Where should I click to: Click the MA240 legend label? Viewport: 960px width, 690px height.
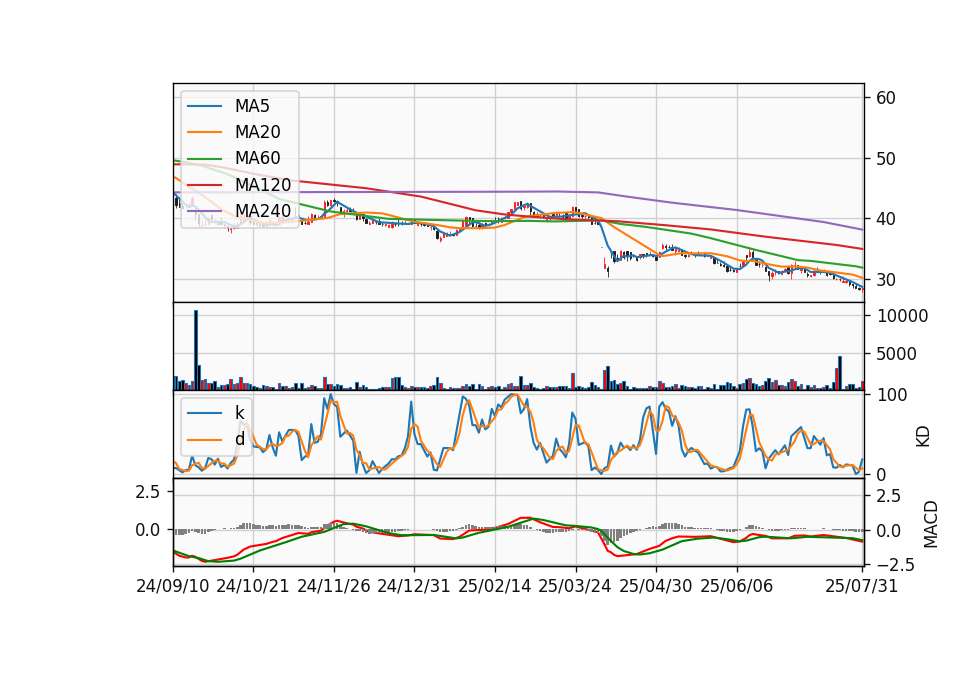pos(263,211)
